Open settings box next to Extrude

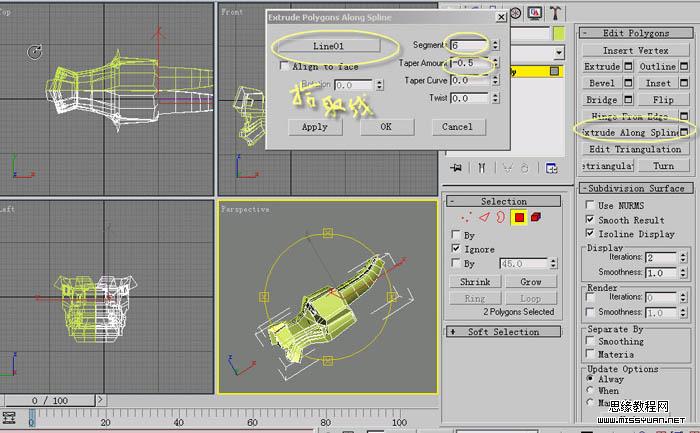(628, 67)
